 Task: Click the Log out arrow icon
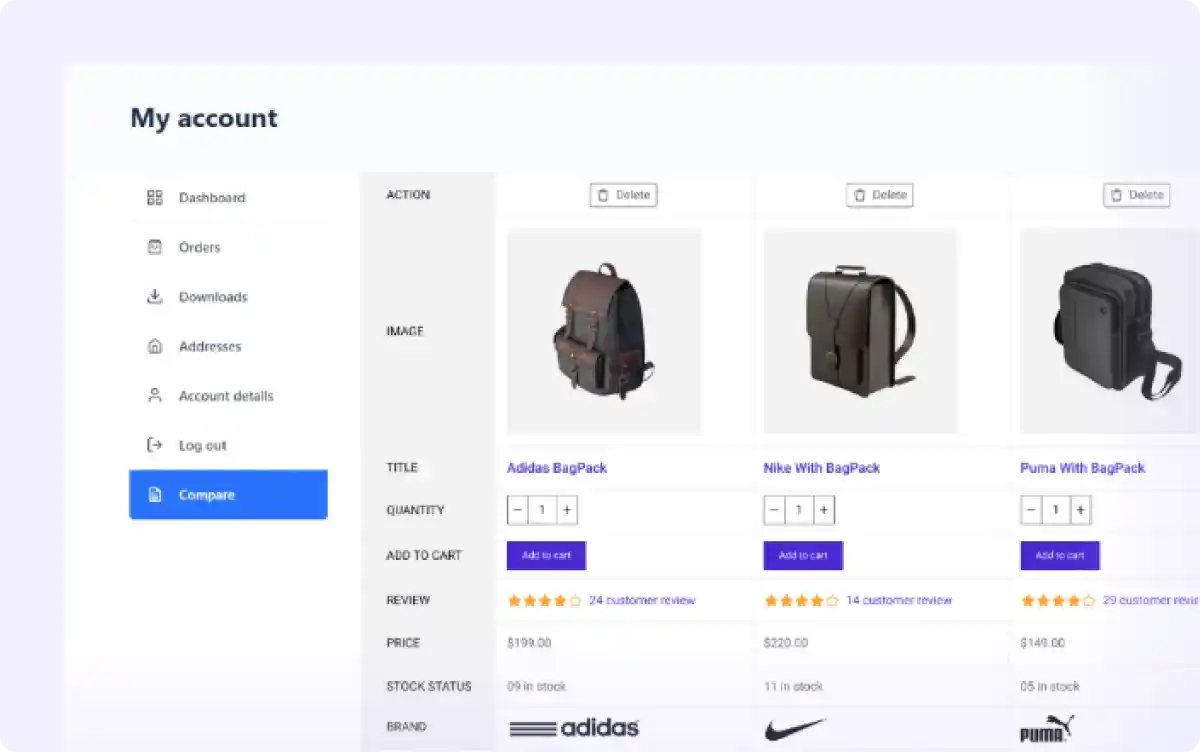coord(154,445)
